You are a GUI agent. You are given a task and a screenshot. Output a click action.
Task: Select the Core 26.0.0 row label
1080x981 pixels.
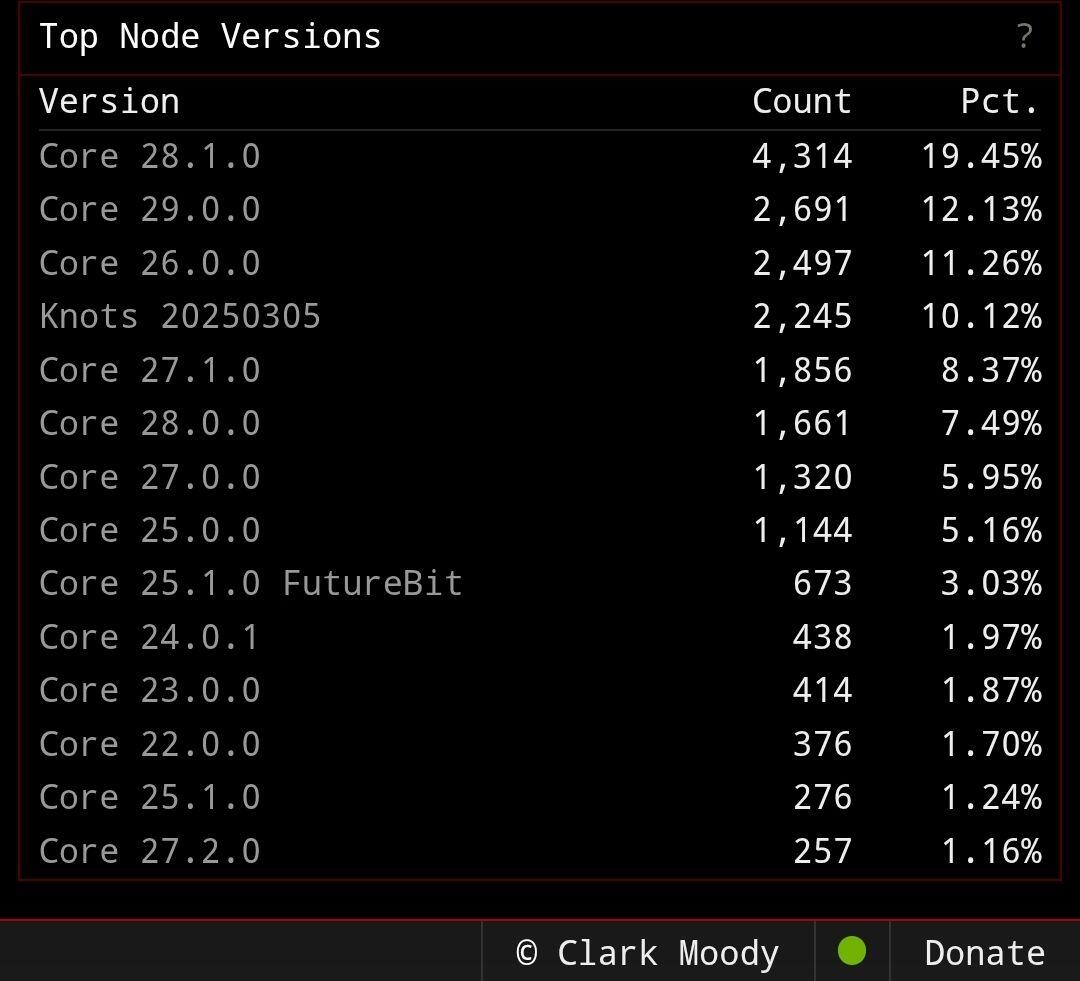149,263
